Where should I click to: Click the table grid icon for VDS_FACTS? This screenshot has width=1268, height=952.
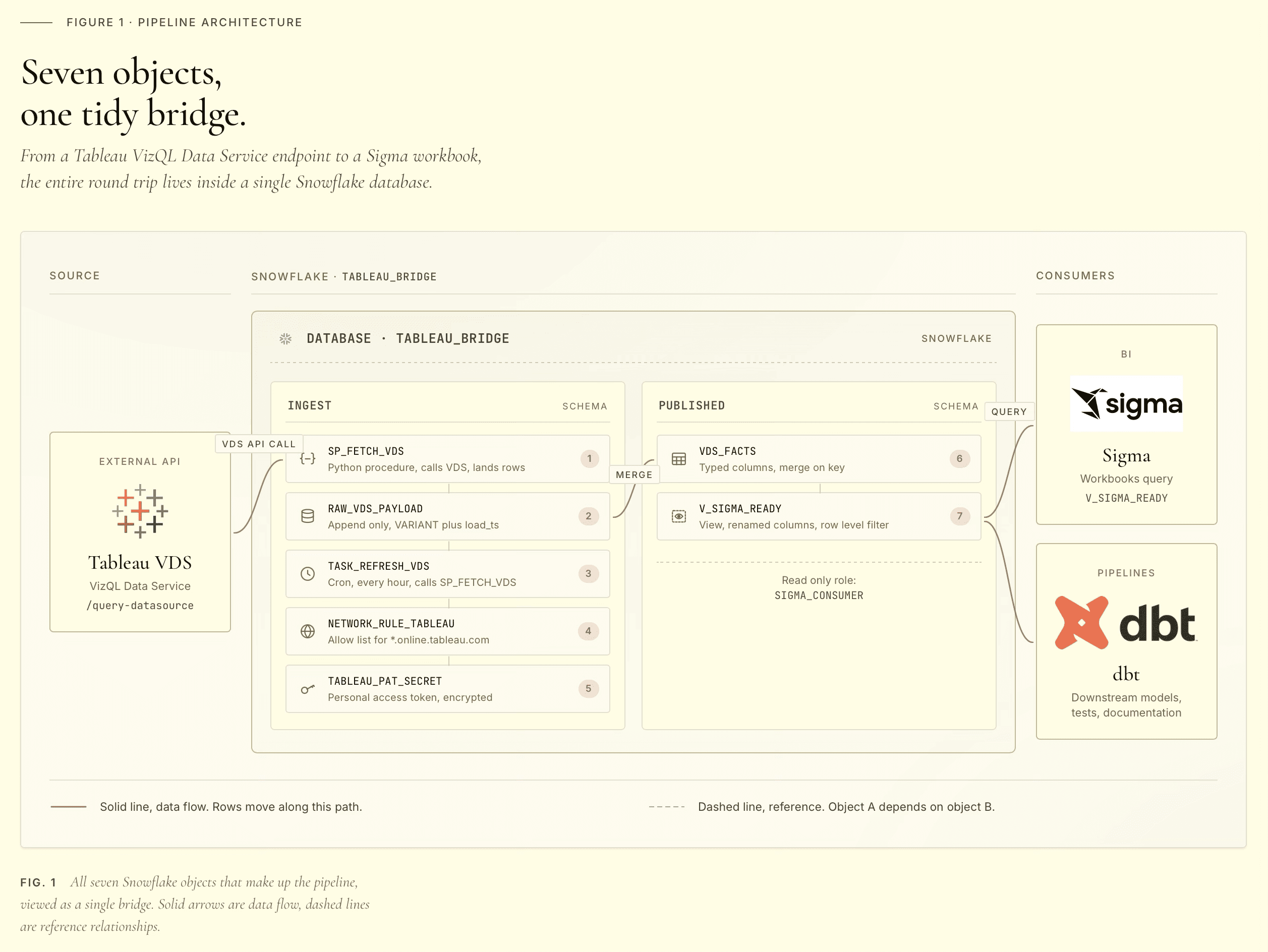[679, 458]
